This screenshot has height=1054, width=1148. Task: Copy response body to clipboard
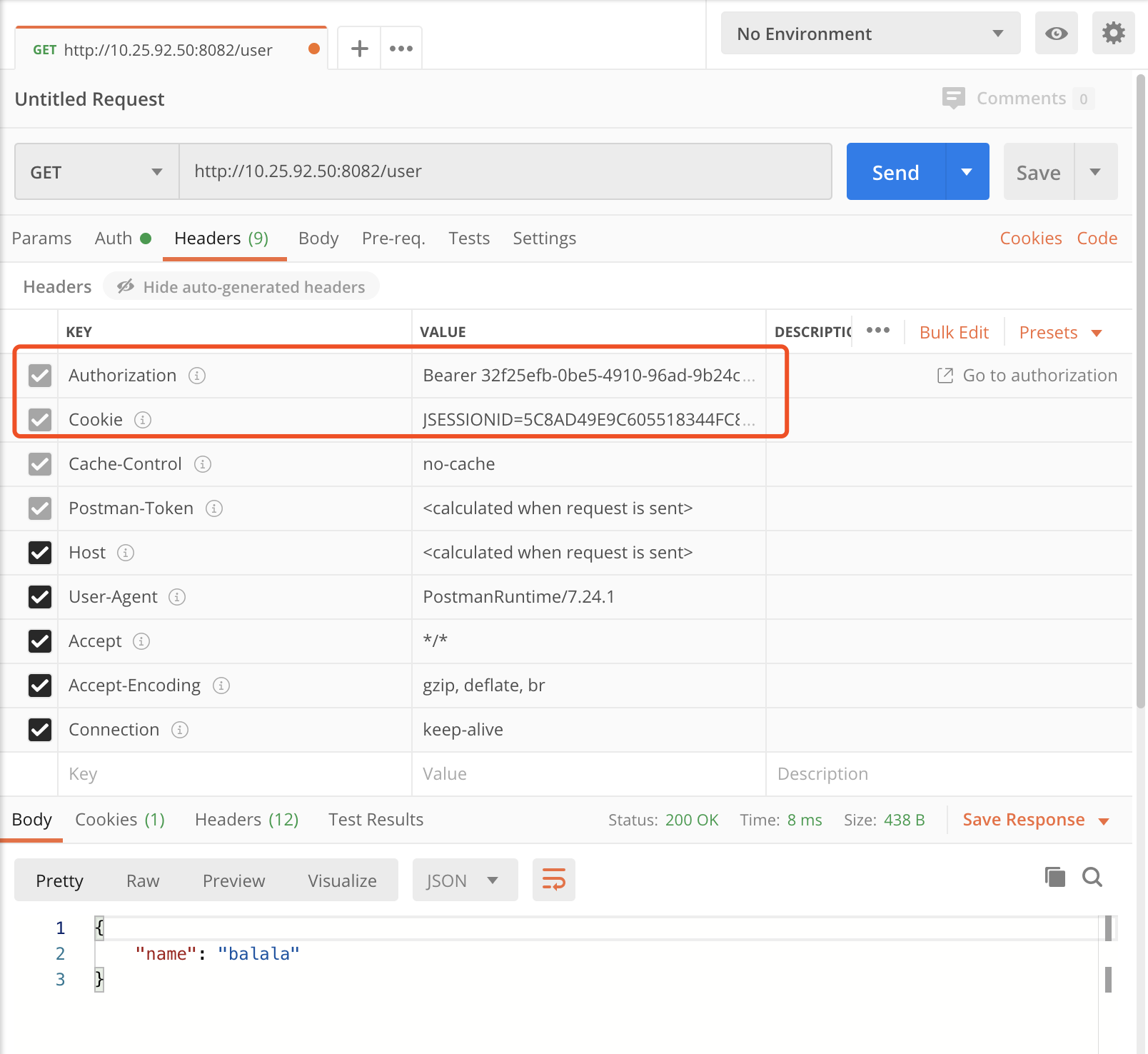[x=1055, y=877]
